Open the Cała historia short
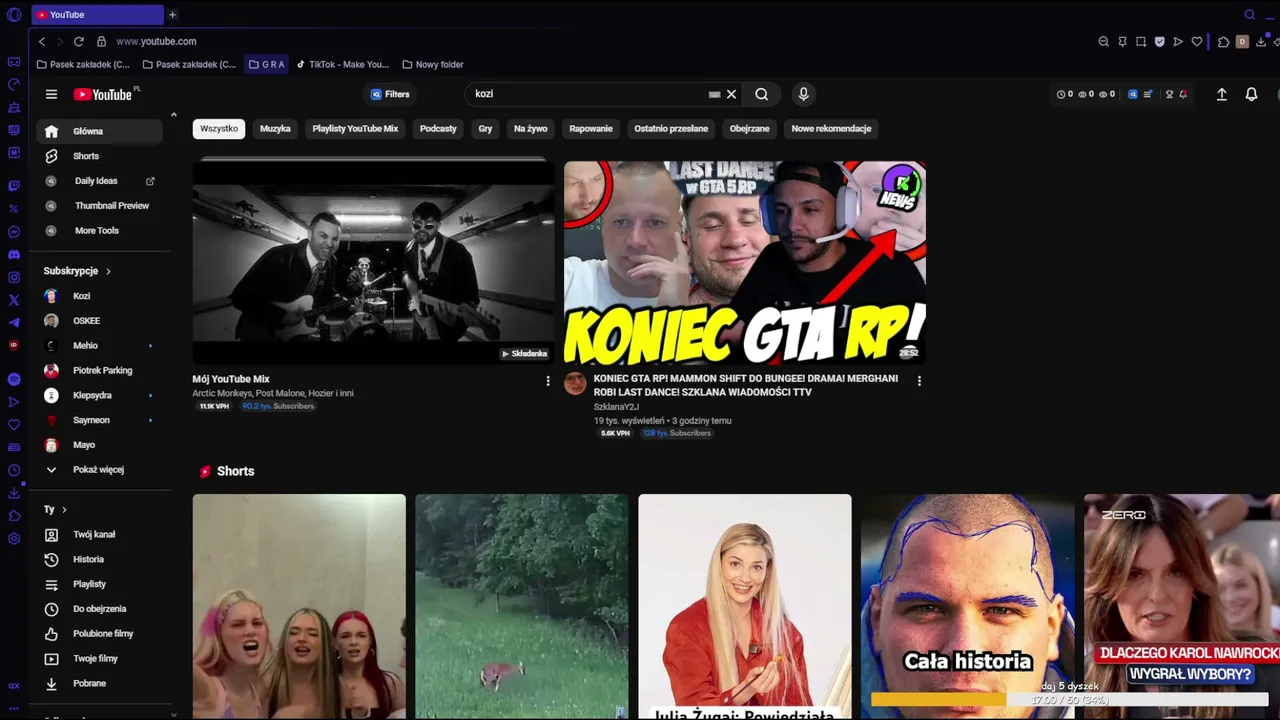Viewport: 1280px width, 720px height. (x=968, y=606)
